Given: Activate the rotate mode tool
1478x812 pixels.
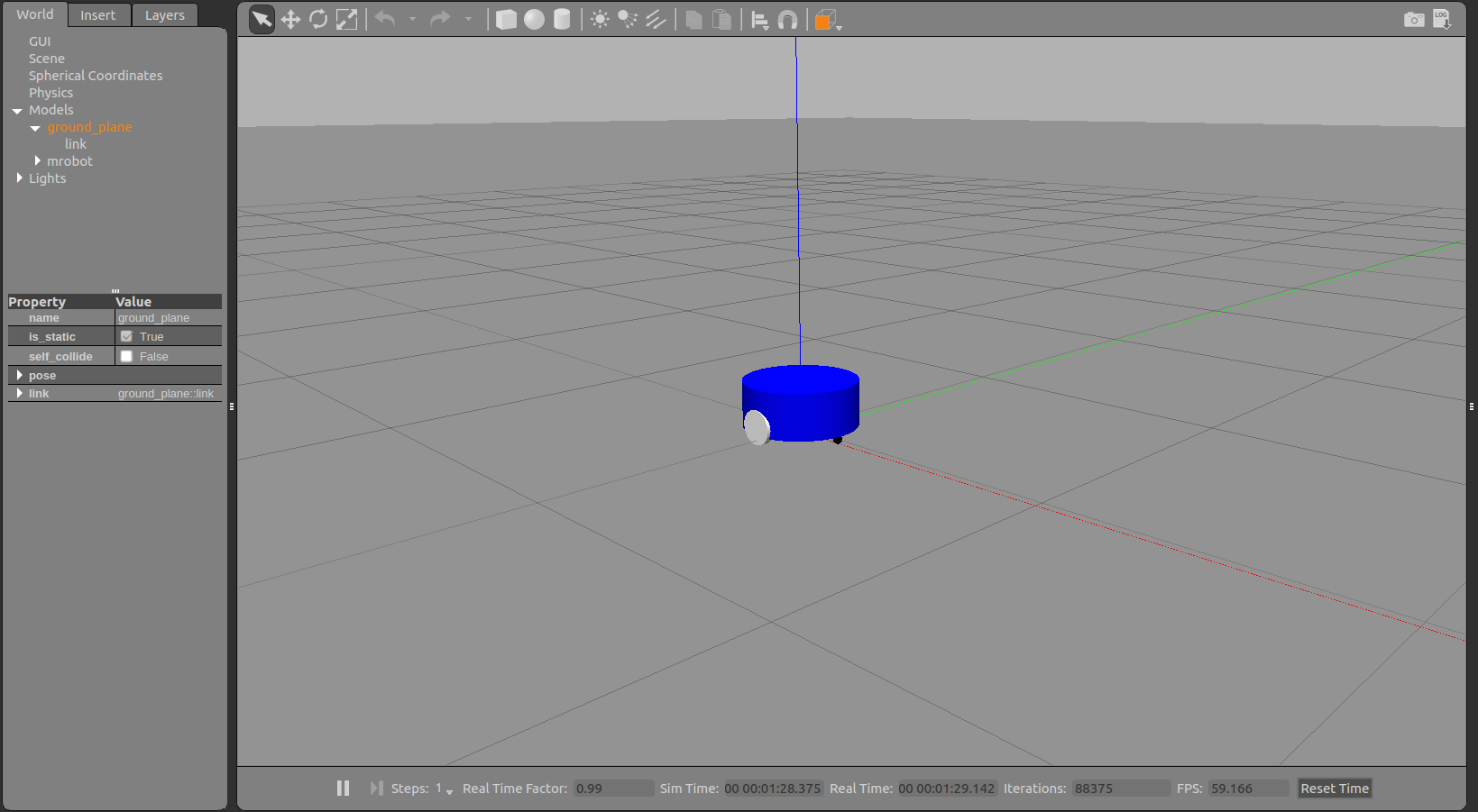Looking at the screenshot, I should coord(318,19).
